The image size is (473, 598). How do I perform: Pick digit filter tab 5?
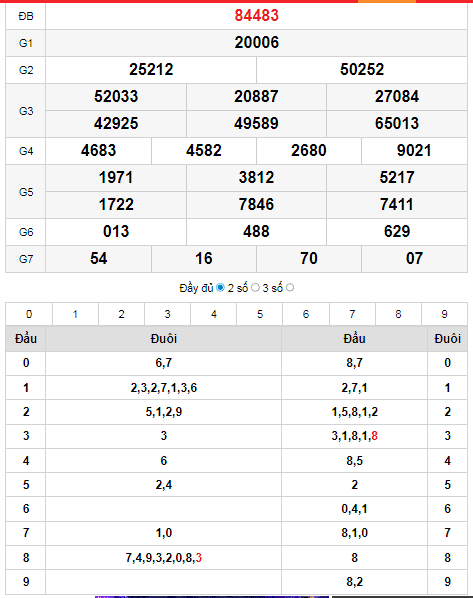260,314
